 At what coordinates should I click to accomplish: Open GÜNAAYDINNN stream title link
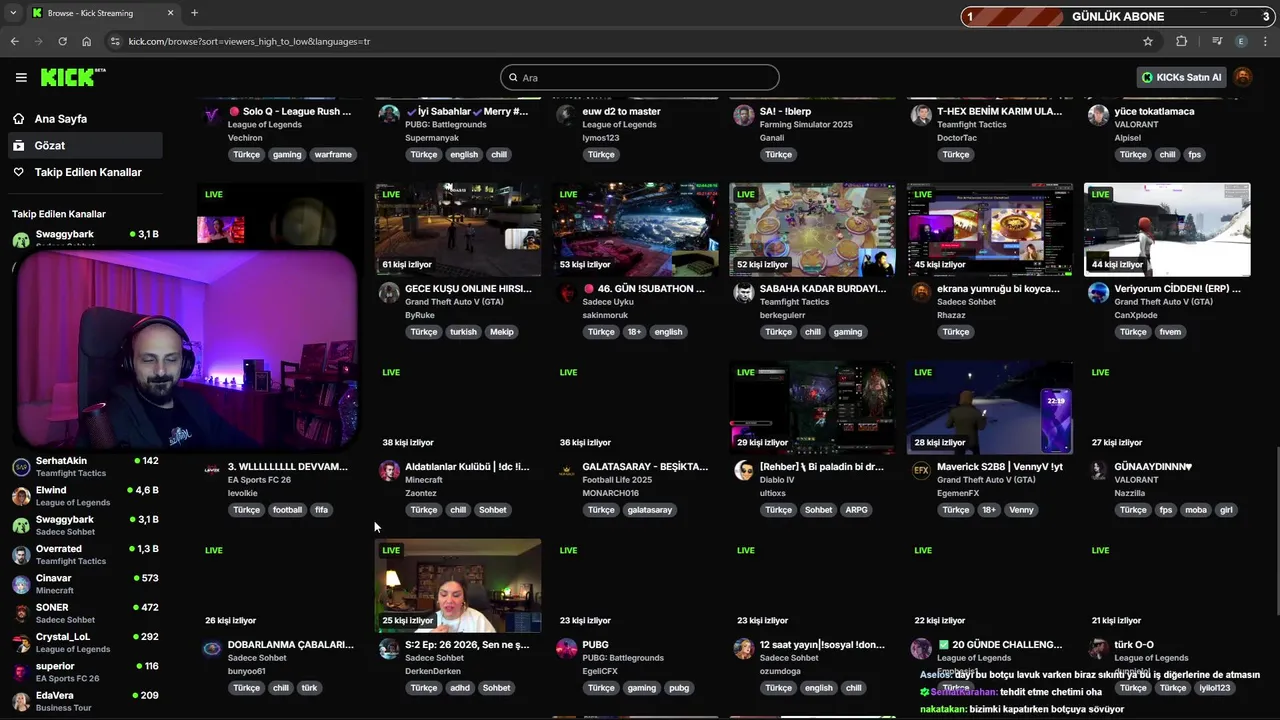pyautogui.click(x=1153, y=467)
